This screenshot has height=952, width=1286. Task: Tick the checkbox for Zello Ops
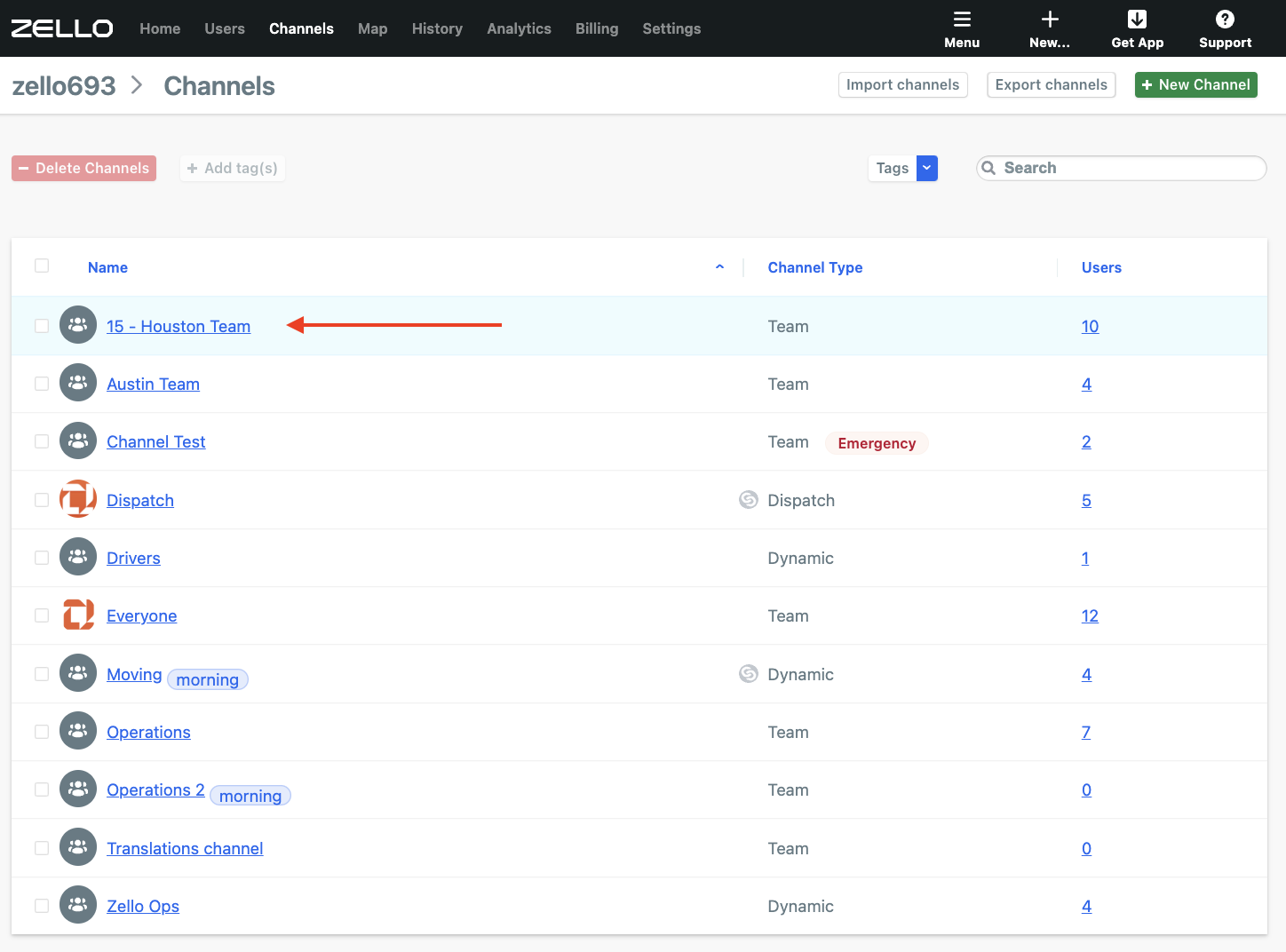[42, 906]
